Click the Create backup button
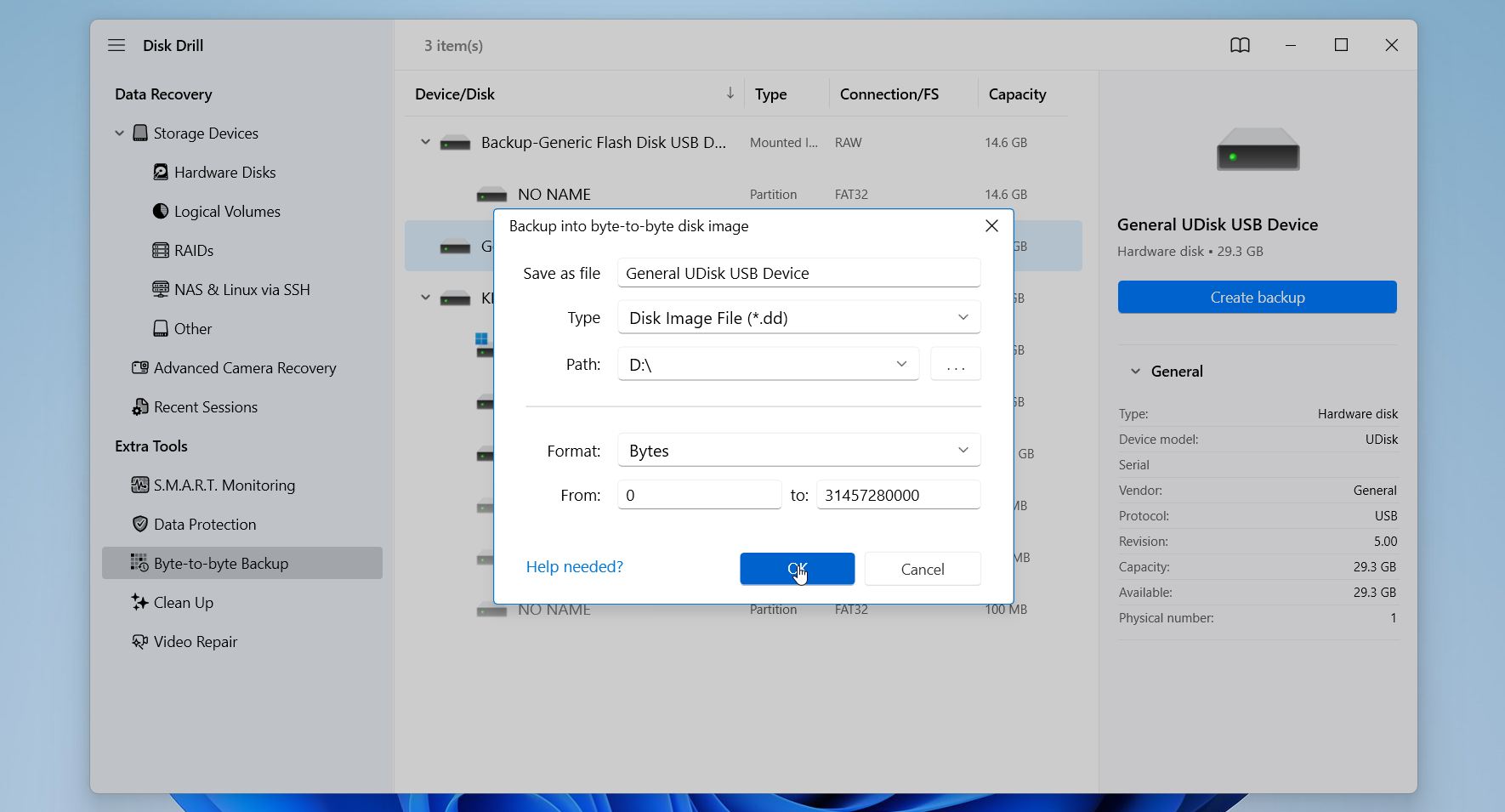The height and width of the screenshot is (812, 1505). (x=1257, y=297)
